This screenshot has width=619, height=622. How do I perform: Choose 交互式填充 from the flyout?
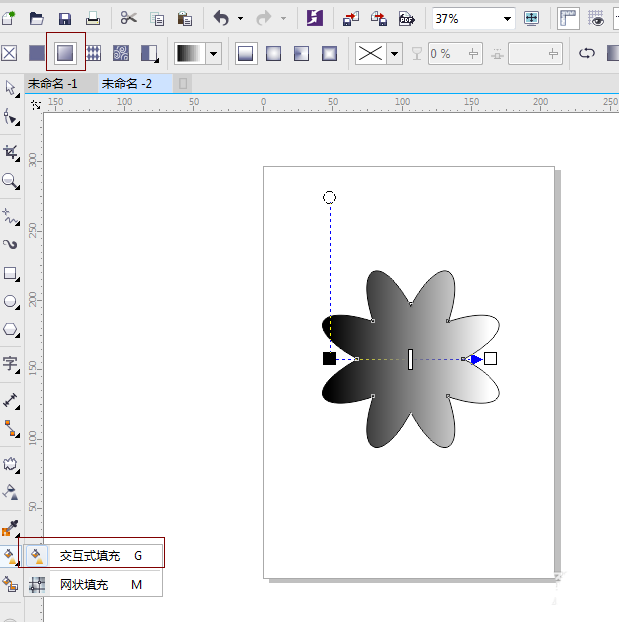[x=93, y=556]
